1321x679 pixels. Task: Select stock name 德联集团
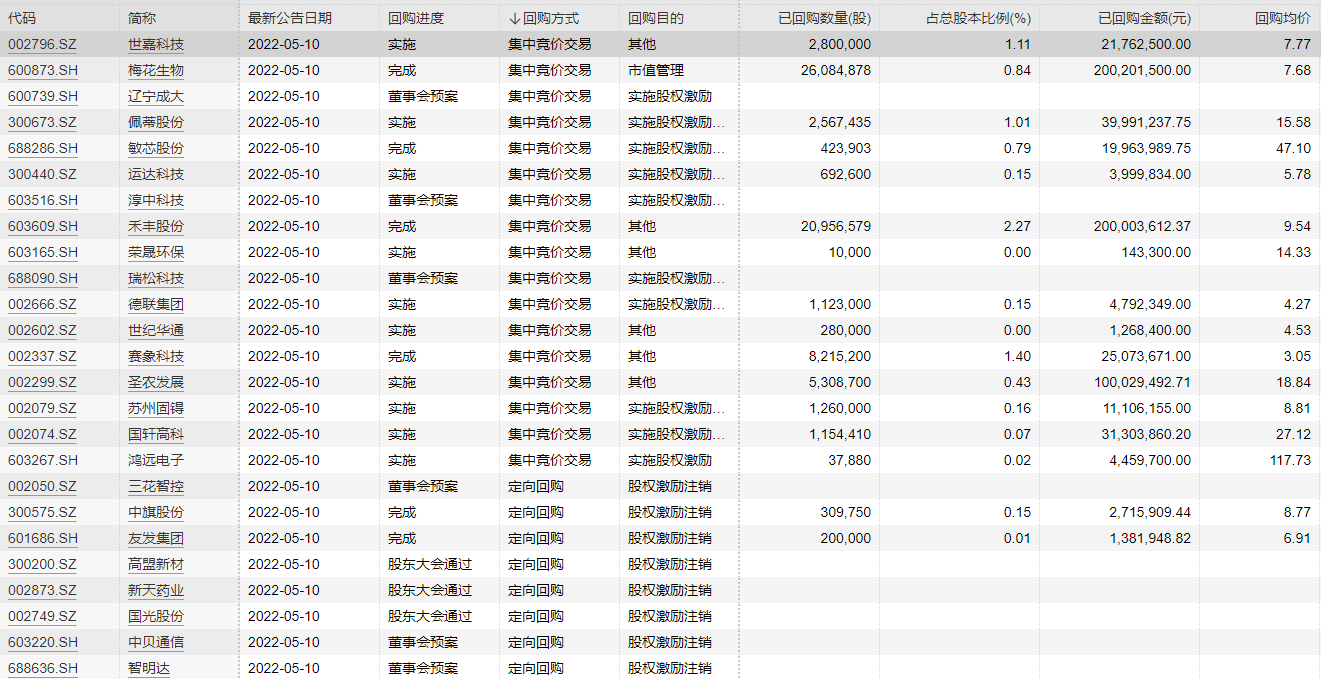tap(156, 304)
